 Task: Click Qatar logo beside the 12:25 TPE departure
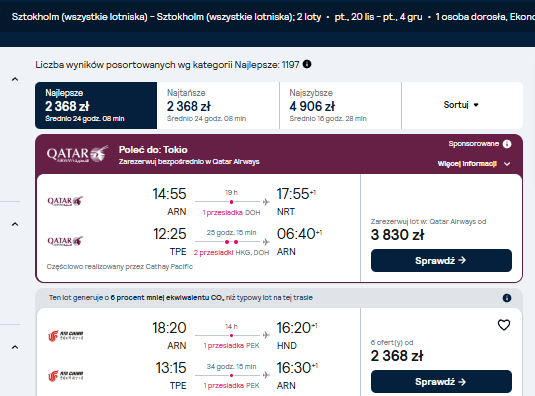[x=65, y=241]
